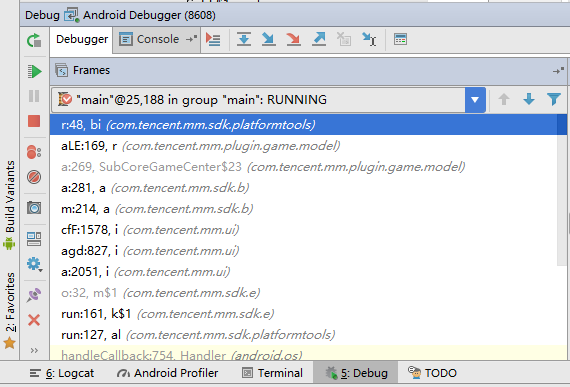Image resolution: width=570 pixels, height=387 pixels.
Task: Click Run to Cursor icon
Action: pos(369,39)
